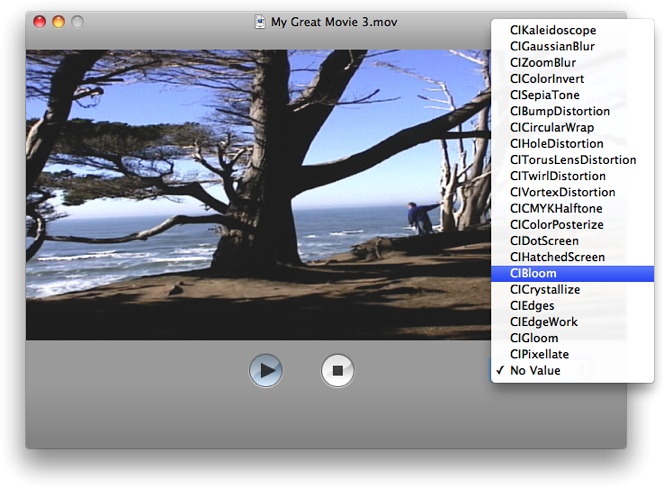Viewport: 664px width, 489px height.
Task: Select the CIVortexDistortion filter
Action: [x=562, y=192]
